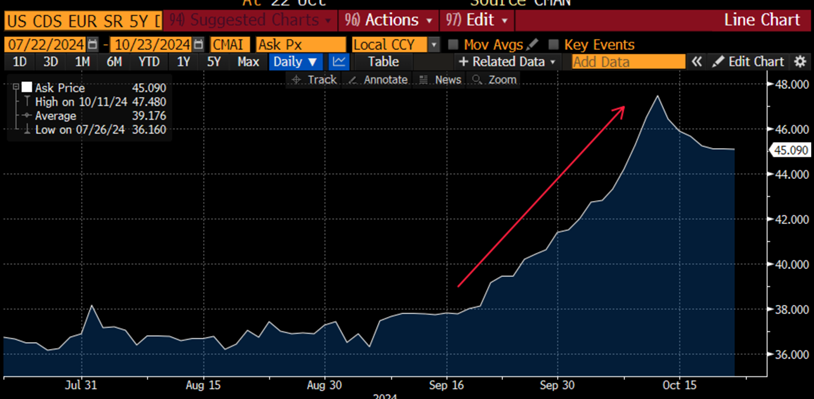The image size is (814, 399).
Task: Collapse the legend box toggle
Action: (x=16, y=87)
